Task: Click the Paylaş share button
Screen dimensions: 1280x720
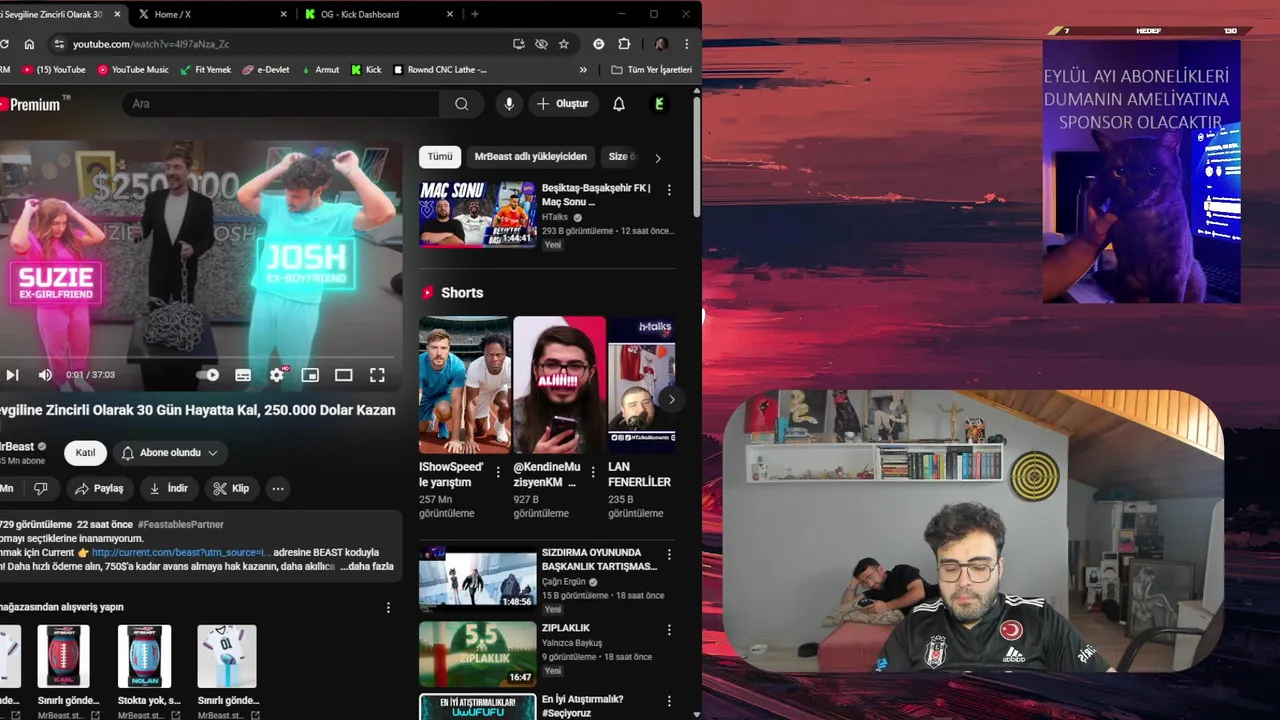Action: 100,489
